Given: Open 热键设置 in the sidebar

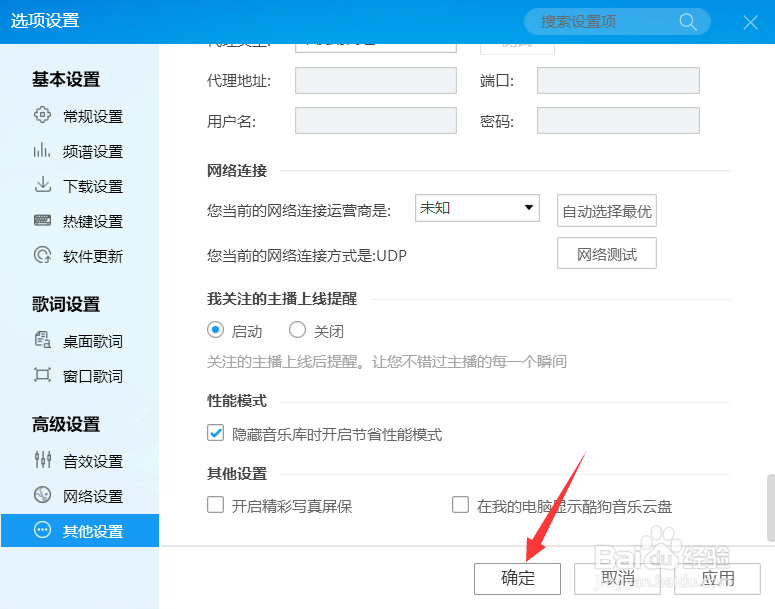Looking at the screenshot, I should 93,221.
